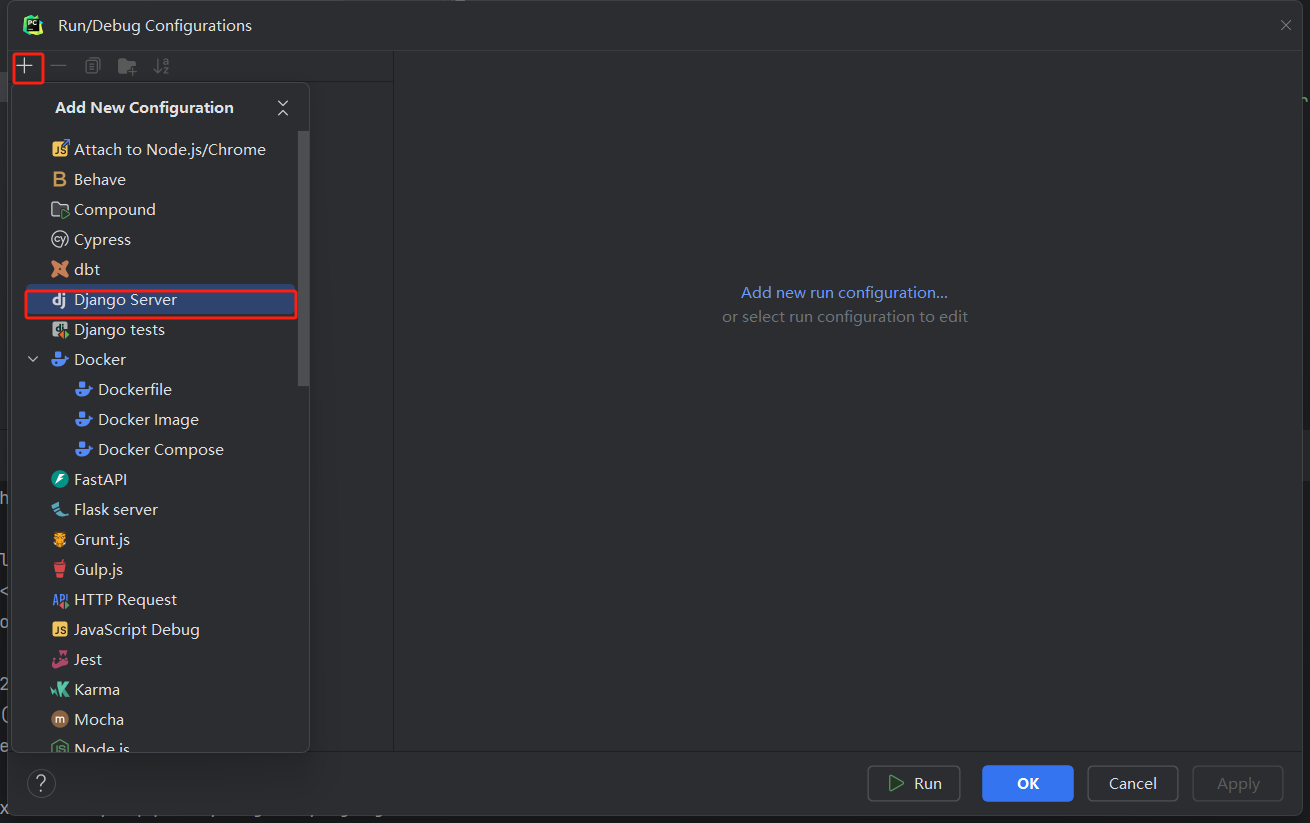Click the Karma list entry text
1310x823 pixels.
tap(97, 690)
